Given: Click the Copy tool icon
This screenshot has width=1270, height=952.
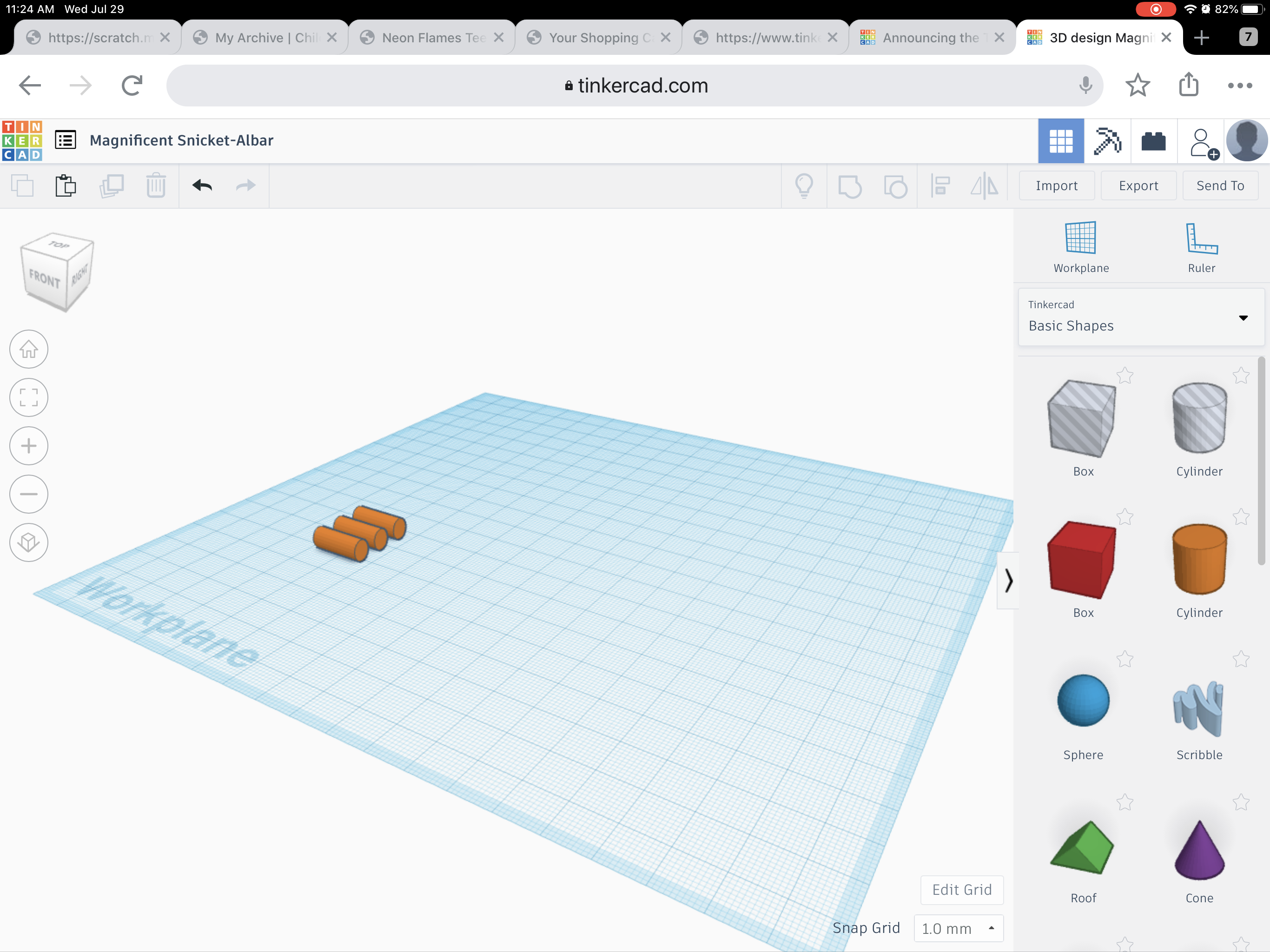Looking at the screenshot, I should coord(22,186).
